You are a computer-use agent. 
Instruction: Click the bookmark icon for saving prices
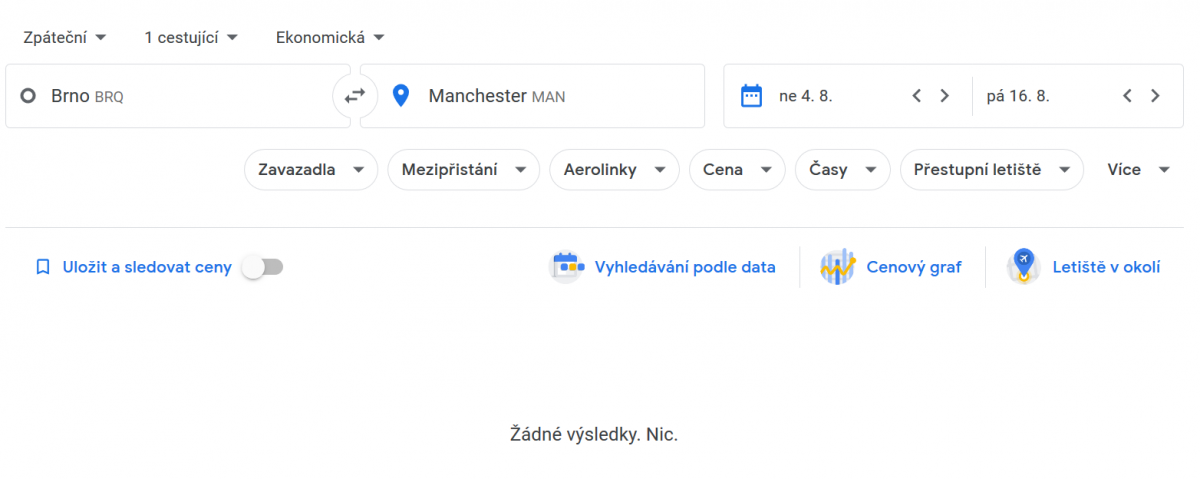click(x=42, y=267)
